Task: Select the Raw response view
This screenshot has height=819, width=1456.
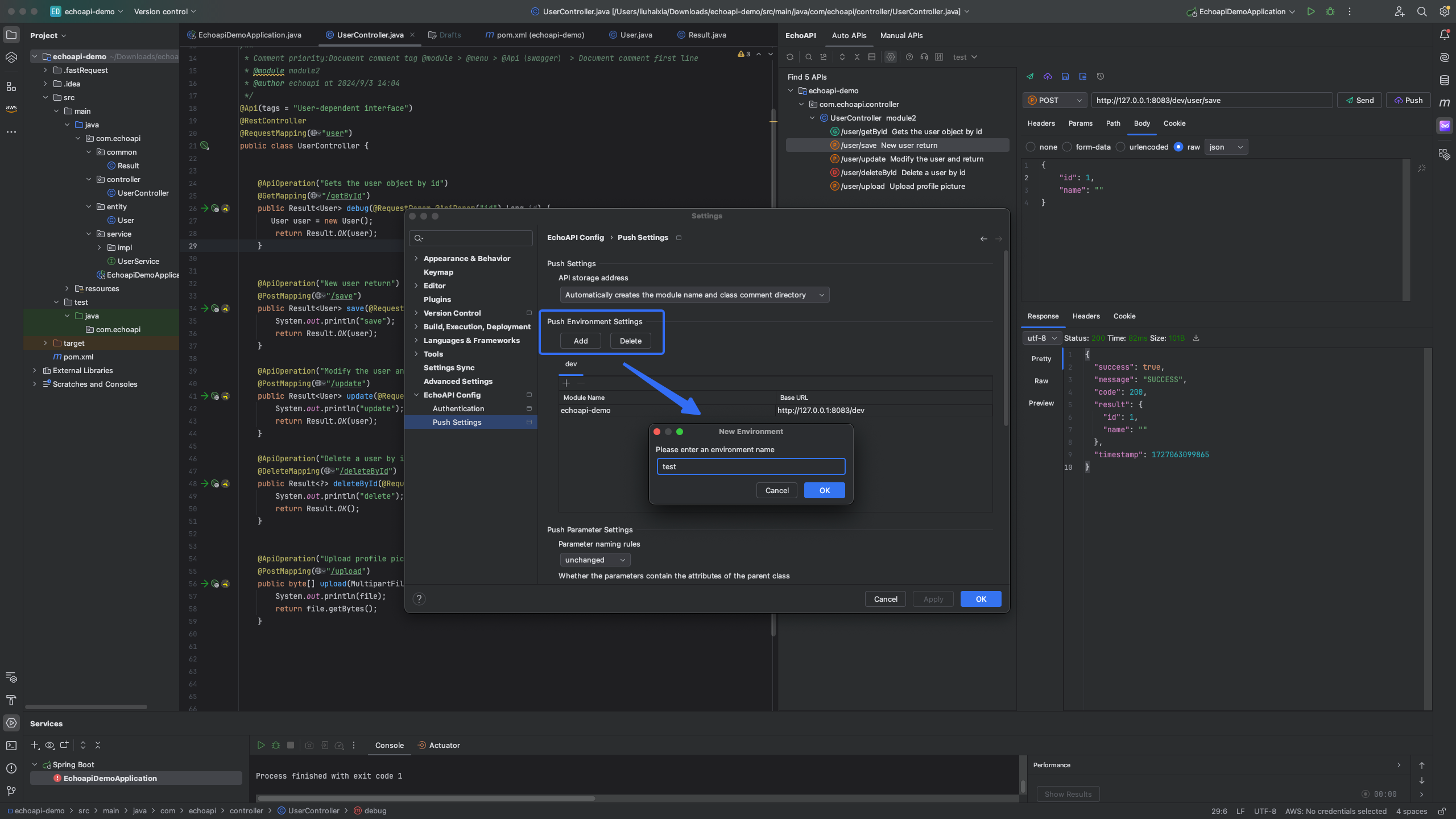Action: pyautogui.click(x=1041, y=381)
